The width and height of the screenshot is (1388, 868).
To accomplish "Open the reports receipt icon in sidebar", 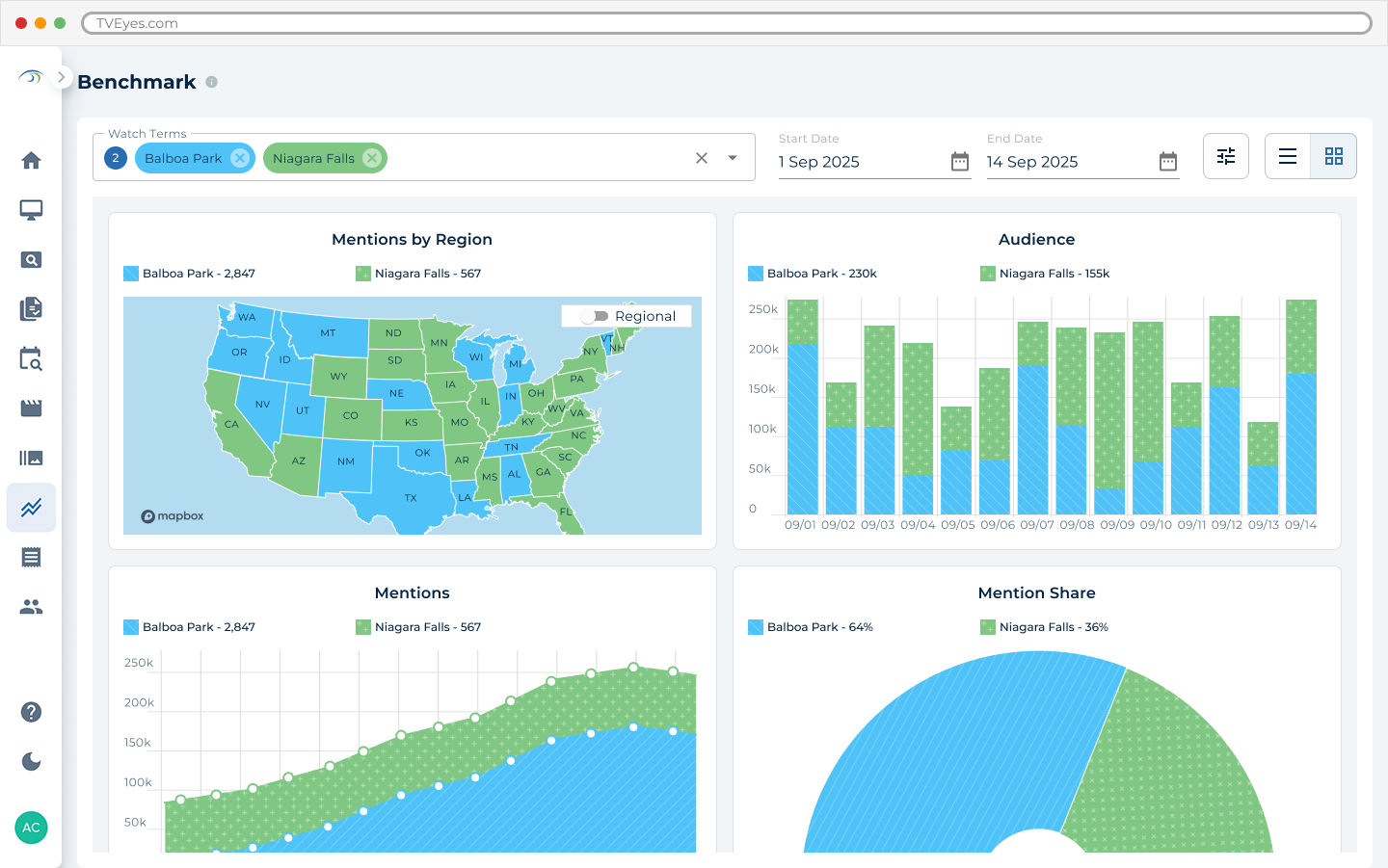I will pos(31,557).
